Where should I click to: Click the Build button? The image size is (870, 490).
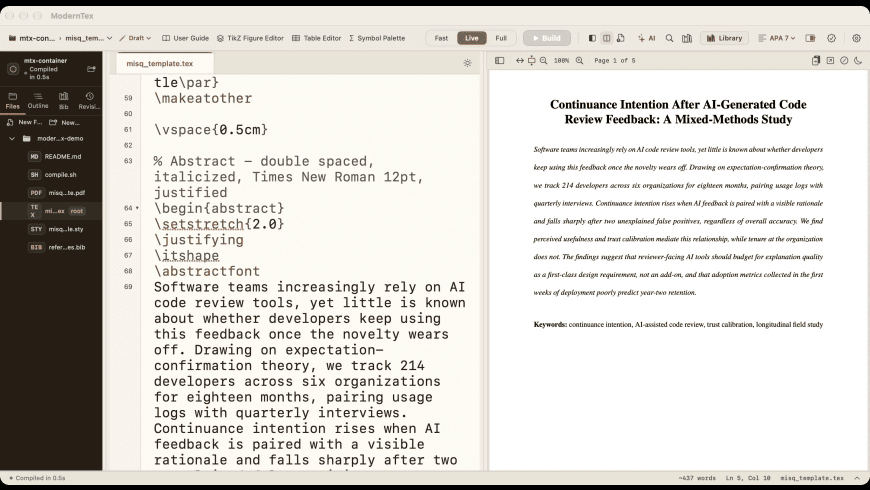click(547, 38)
